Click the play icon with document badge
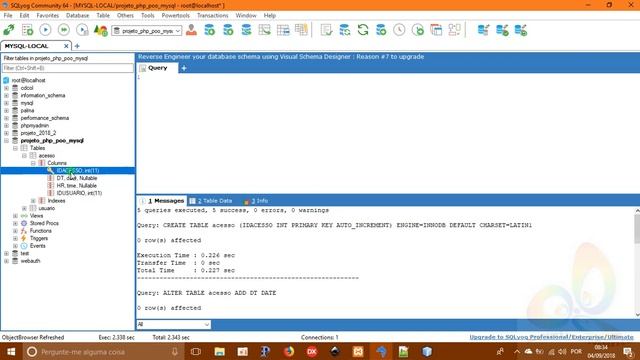The width and height of the screenshot is (640, 360). pos(82,30)
